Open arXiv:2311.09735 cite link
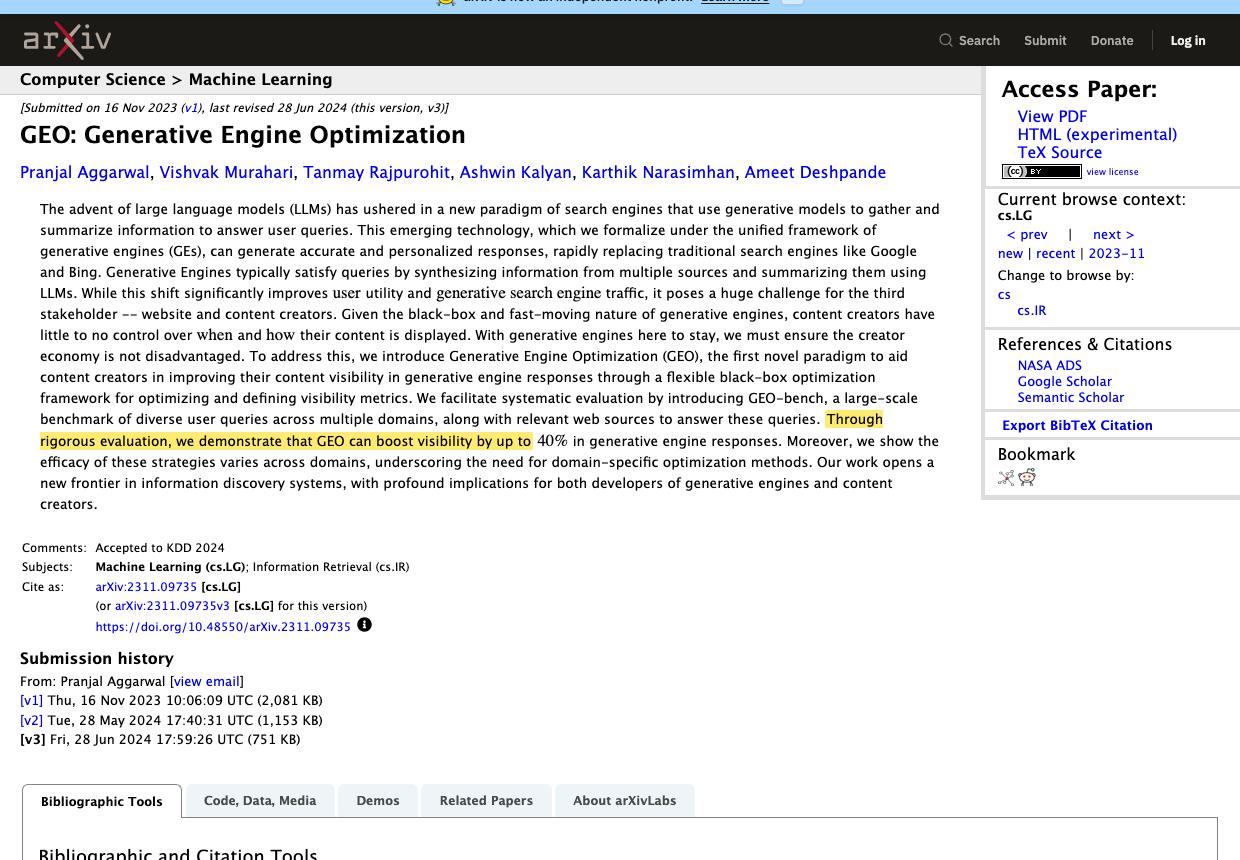 pos(146,587)
